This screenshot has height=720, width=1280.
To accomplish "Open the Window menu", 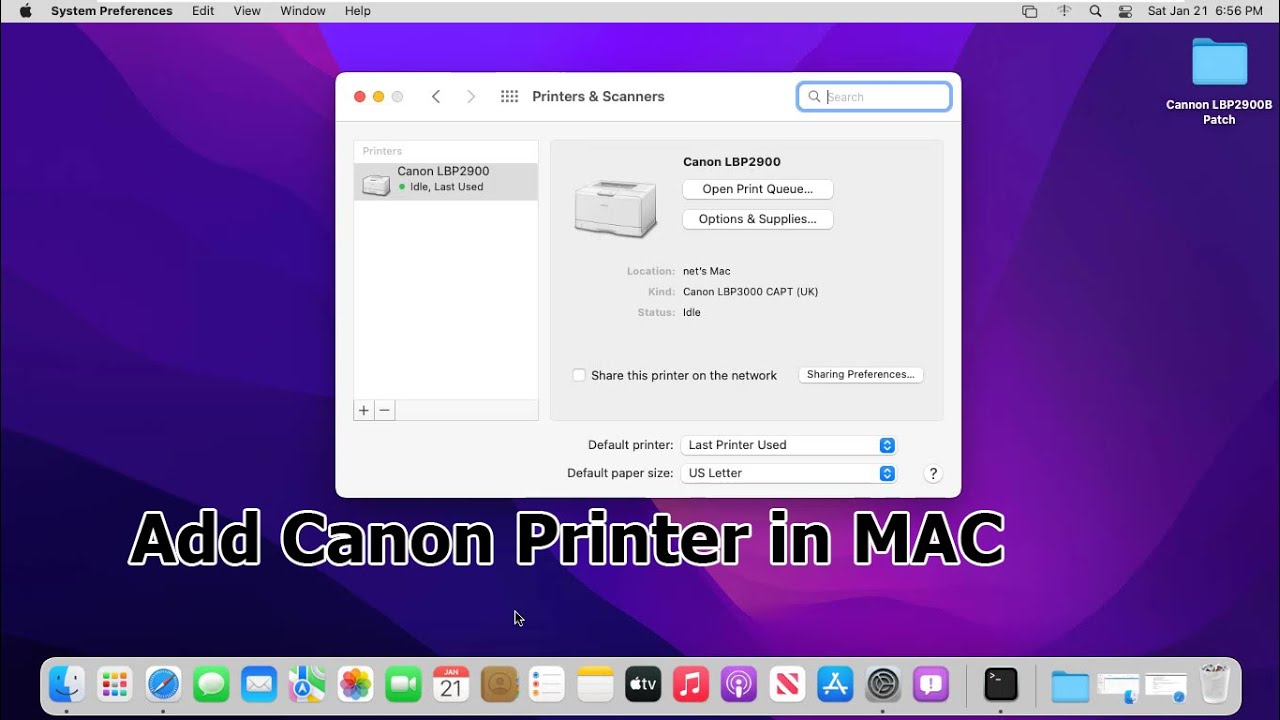I will [x=303, y=11].
